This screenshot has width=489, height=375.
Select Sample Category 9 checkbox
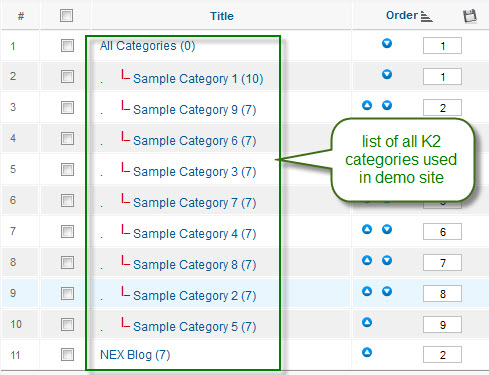[x=67, y=107]
